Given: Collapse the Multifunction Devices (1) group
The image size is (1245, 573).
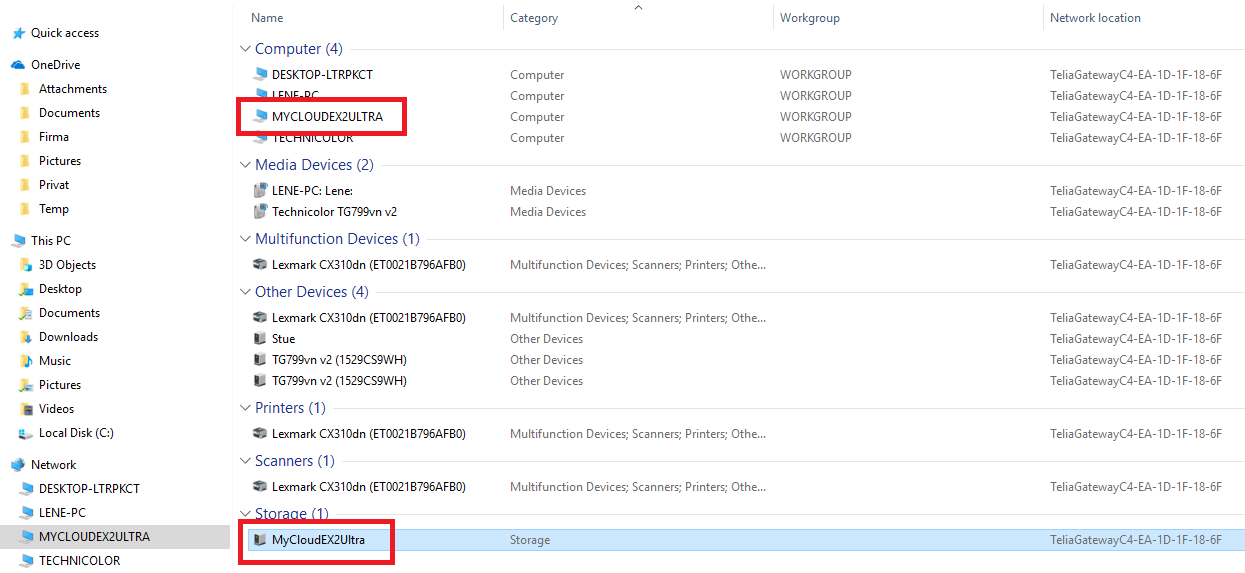Looking at the screenshot, I should [x=245, y=239].
